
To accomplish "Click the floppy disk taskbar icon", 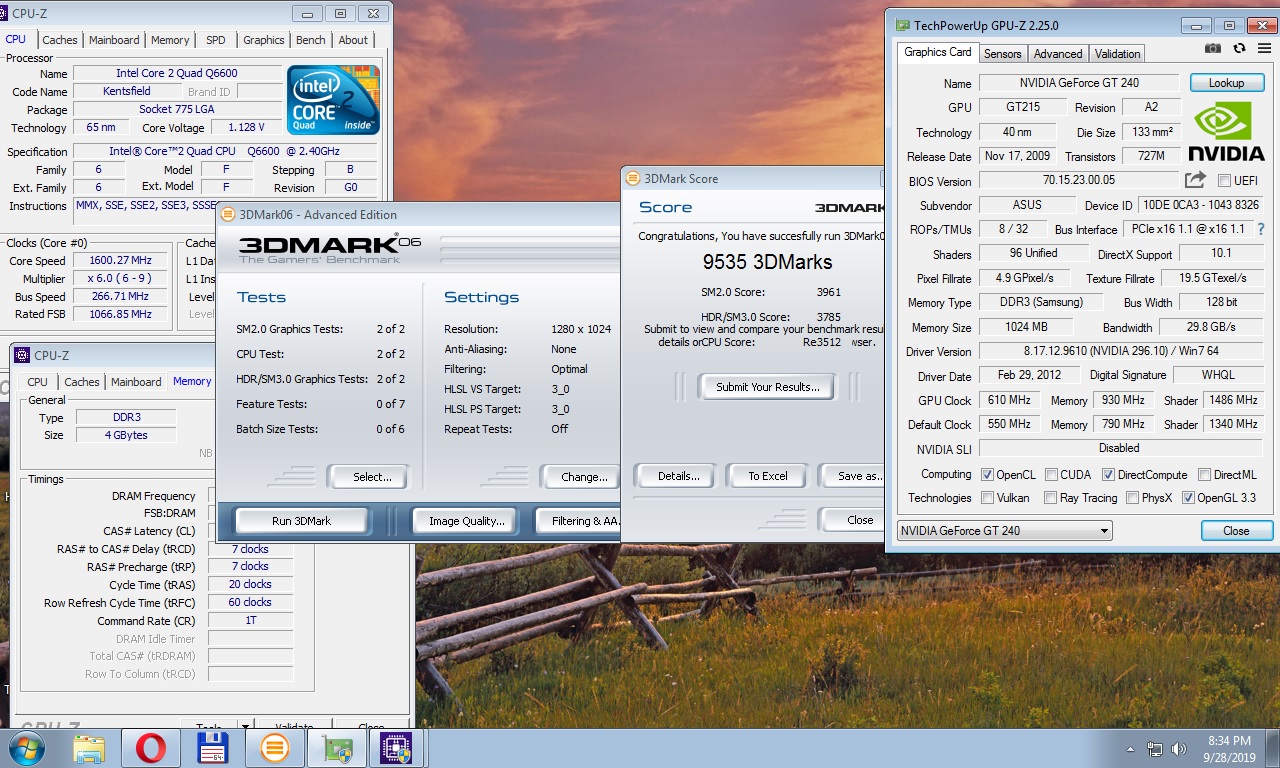I will pyautogui.click(x=213, y=748).
